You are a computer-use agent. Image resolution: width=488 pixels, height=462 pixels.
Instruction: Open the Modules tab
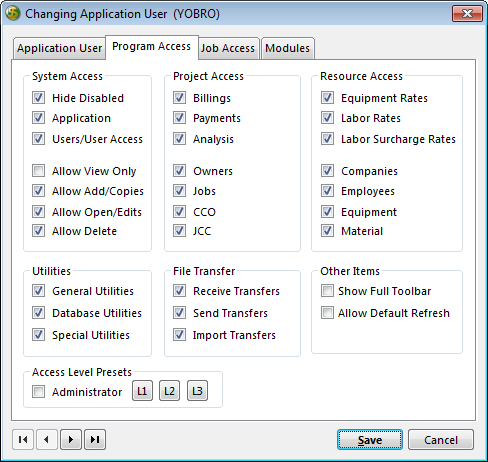click(x=288, y=48)
